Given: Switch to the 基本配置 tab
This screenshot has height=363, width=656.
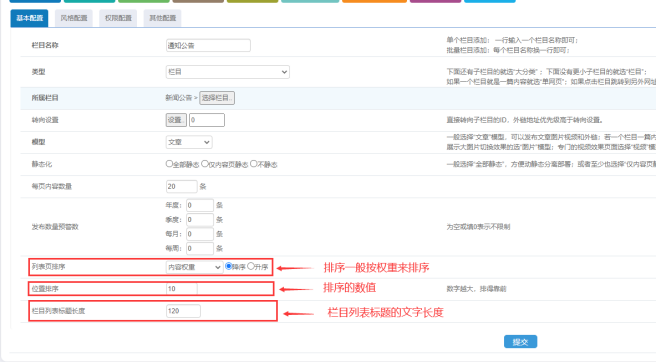Looking at the screenshot, I should (29, 18).
